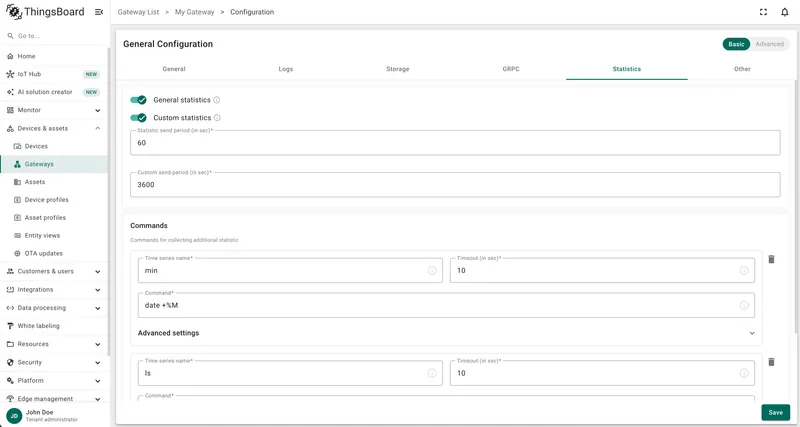
Task: Open Device profiles in sidebar
Action: pyautogui.click(x=54, y=199)
